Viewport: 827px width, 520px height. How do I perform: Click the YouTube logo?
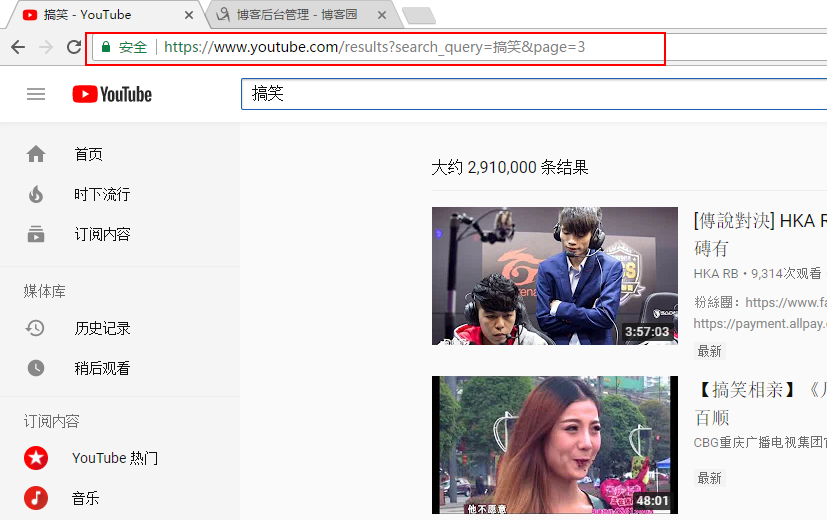[x=112, y=94]
